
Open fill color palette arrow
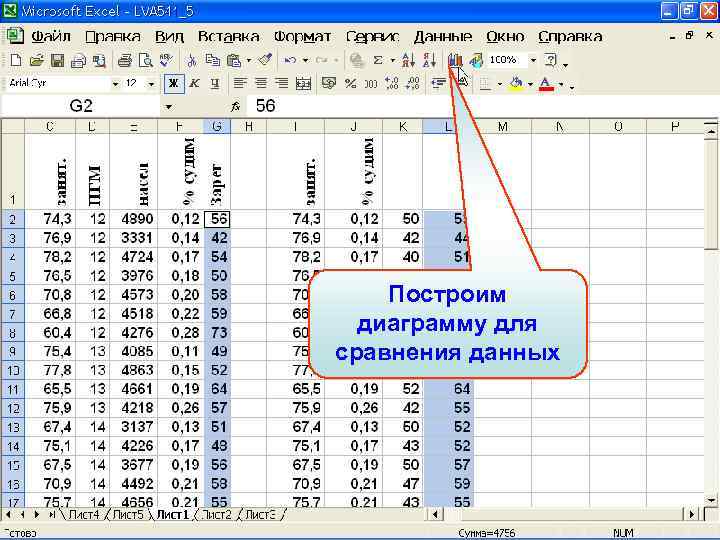[530, 84]
